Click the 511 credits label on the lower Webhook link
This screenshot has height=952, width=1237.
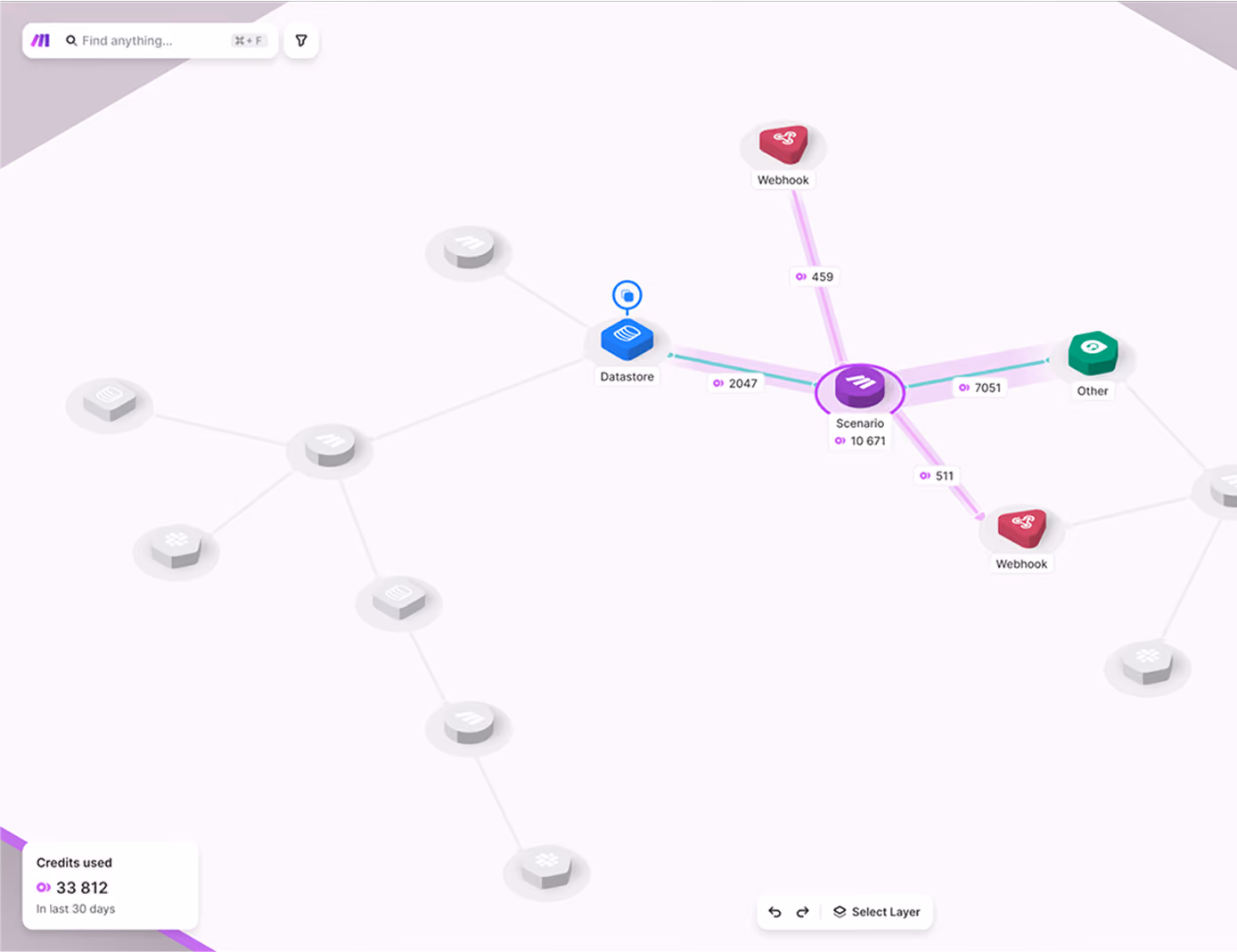click(x=937, y=476)
